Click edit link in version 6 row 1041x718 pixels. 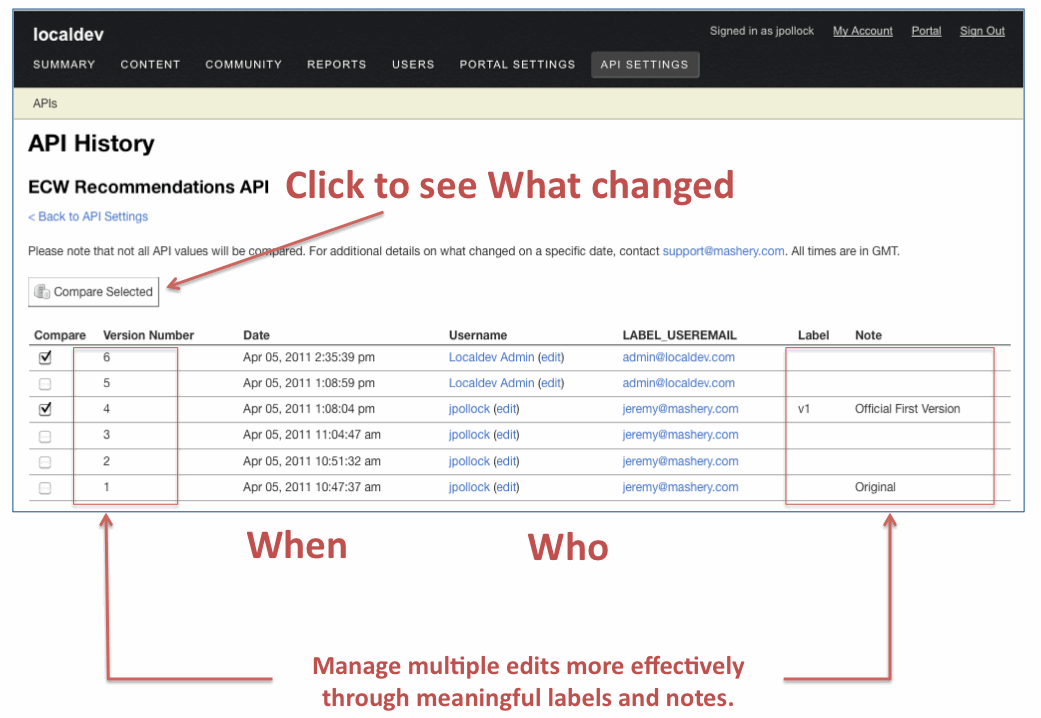click(551, 357)
